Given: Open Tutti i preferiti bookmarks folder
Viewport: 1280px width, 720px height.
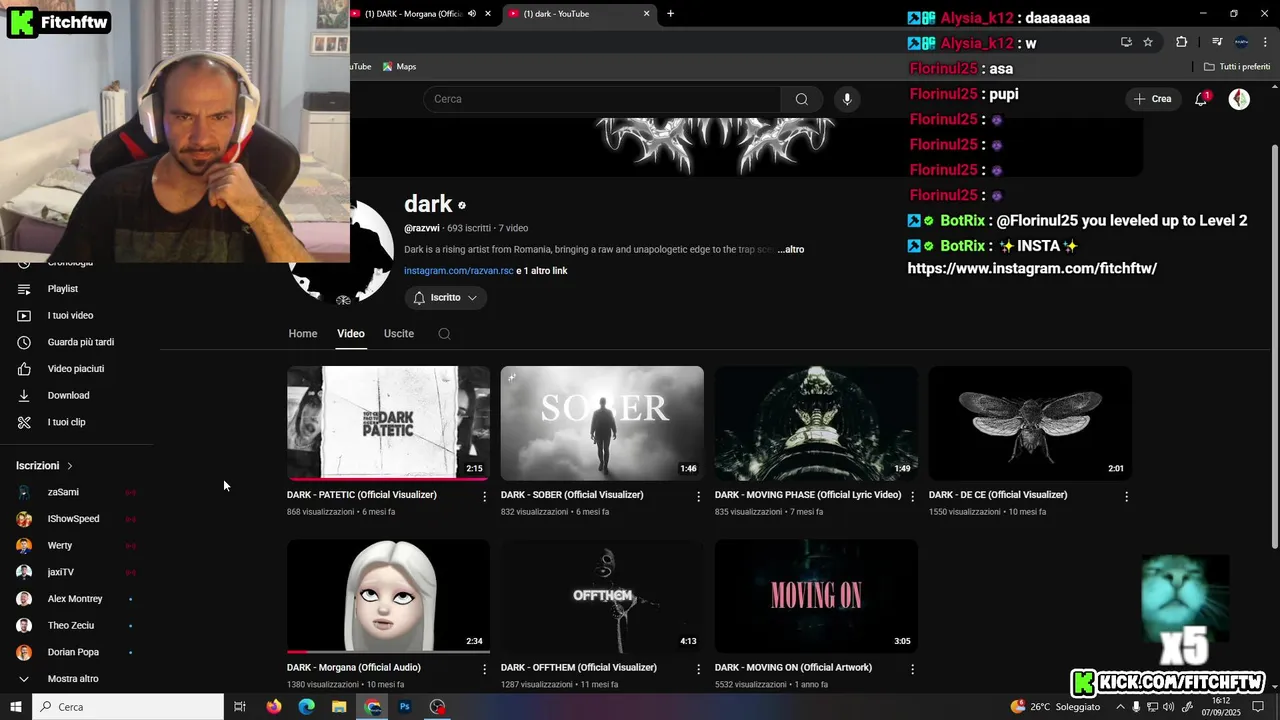Looking at the screenshot, I should (1237, 67).
